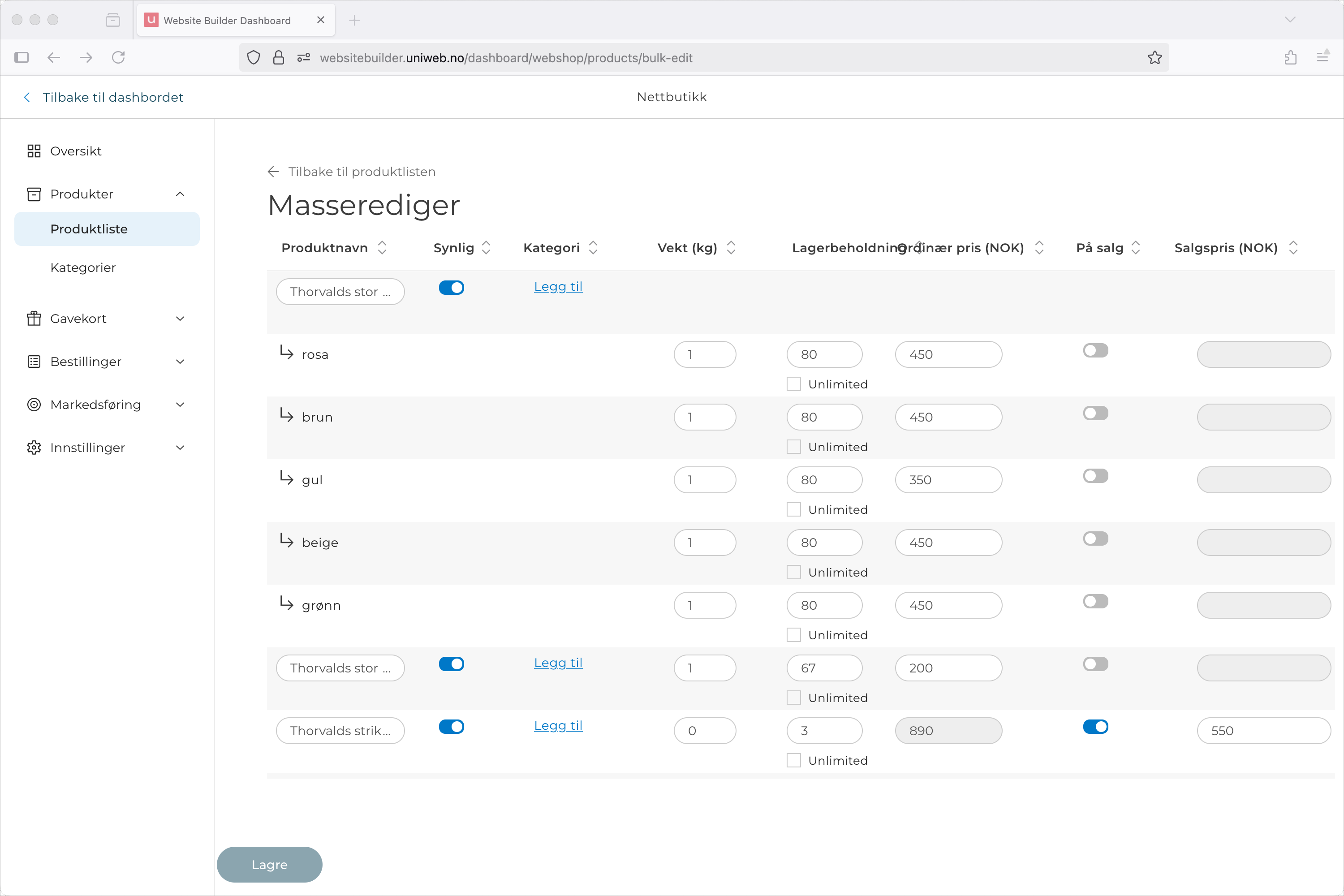
Task: Bookmark this page with the star icon
Action: (x=1155, y=58)
